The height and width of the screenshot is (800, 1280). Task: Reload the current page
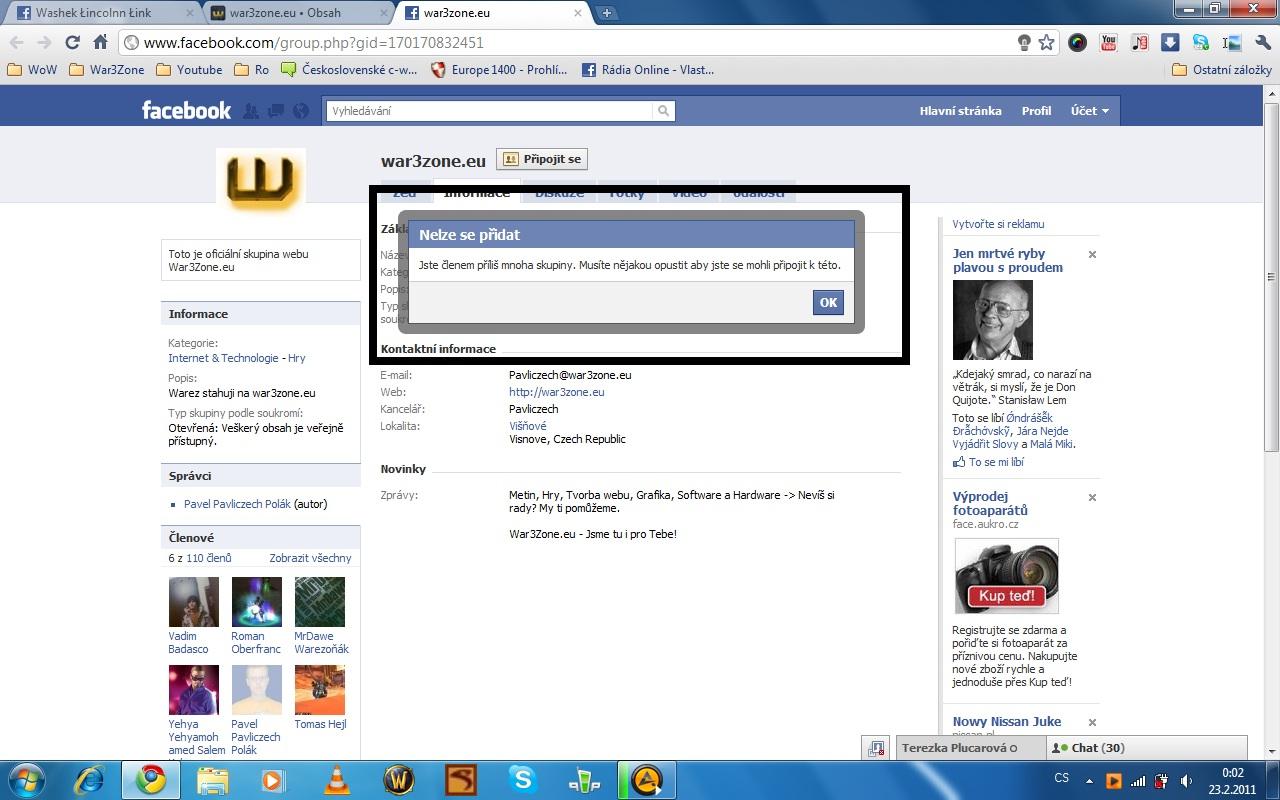[72, 43]
